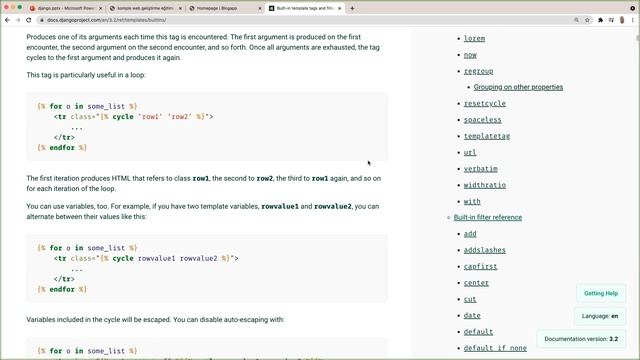Click the code line cycle rowvalue1 rowvalue2
The image size is (640, 360).
click(x=146, y=258)
